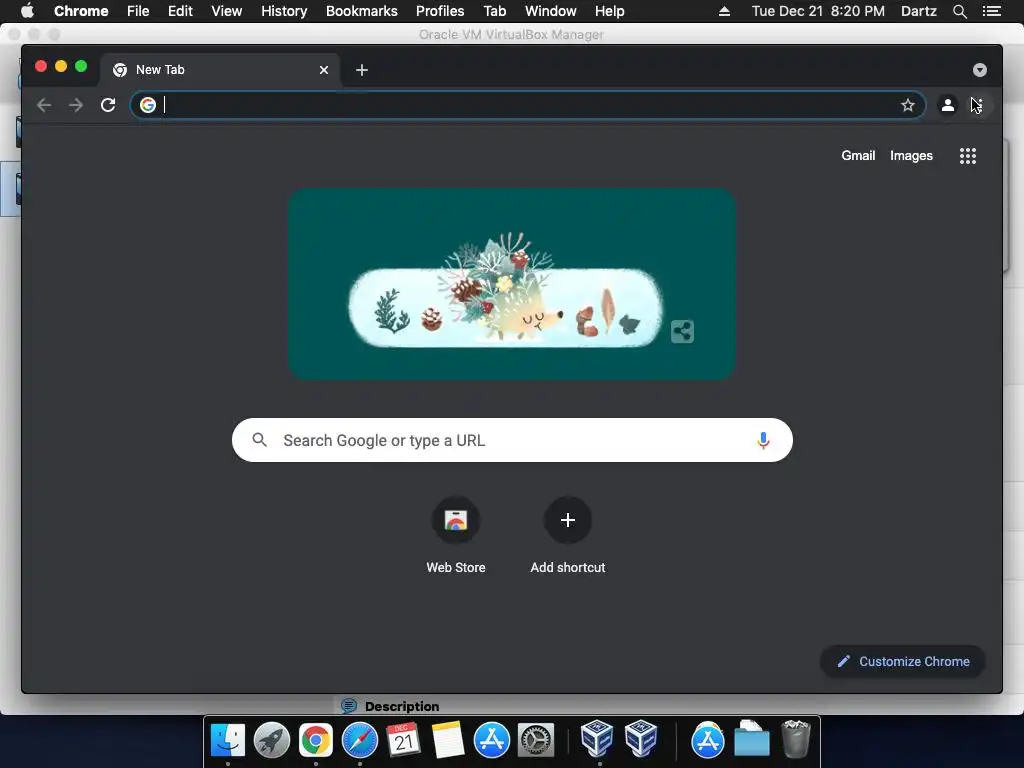The image size is (1024, 768).
Task: Open the Downloads folder in the Dock
Action: pos(752,740)
